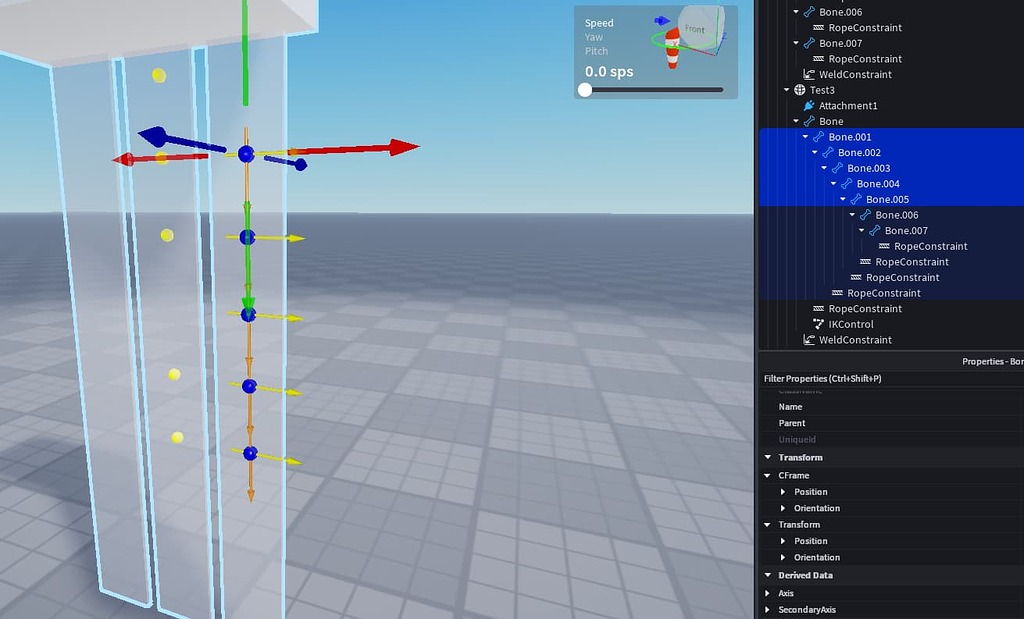1024x619 pixels.
Task: Move the Speed slider knob
Action: click(585, 90)
